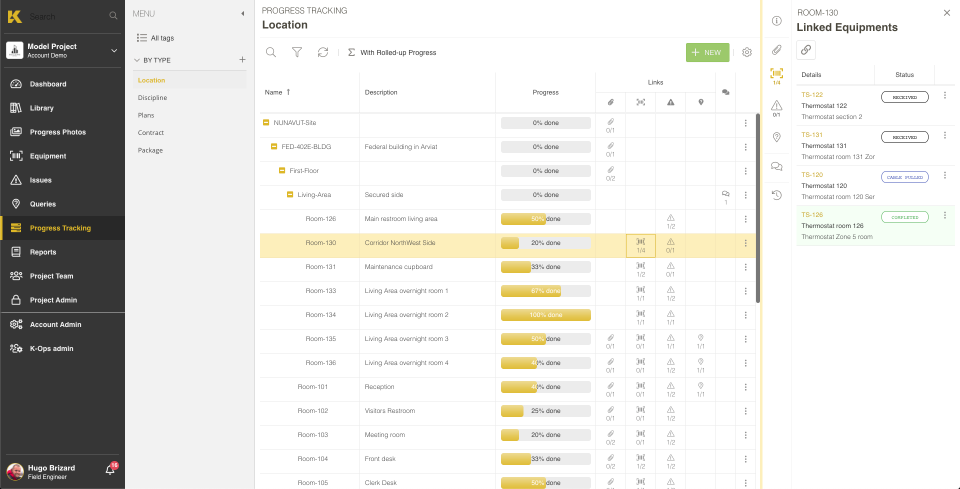Open table settings gear icon
Screen dimensions: 960x489
click(x=746, y=52)
